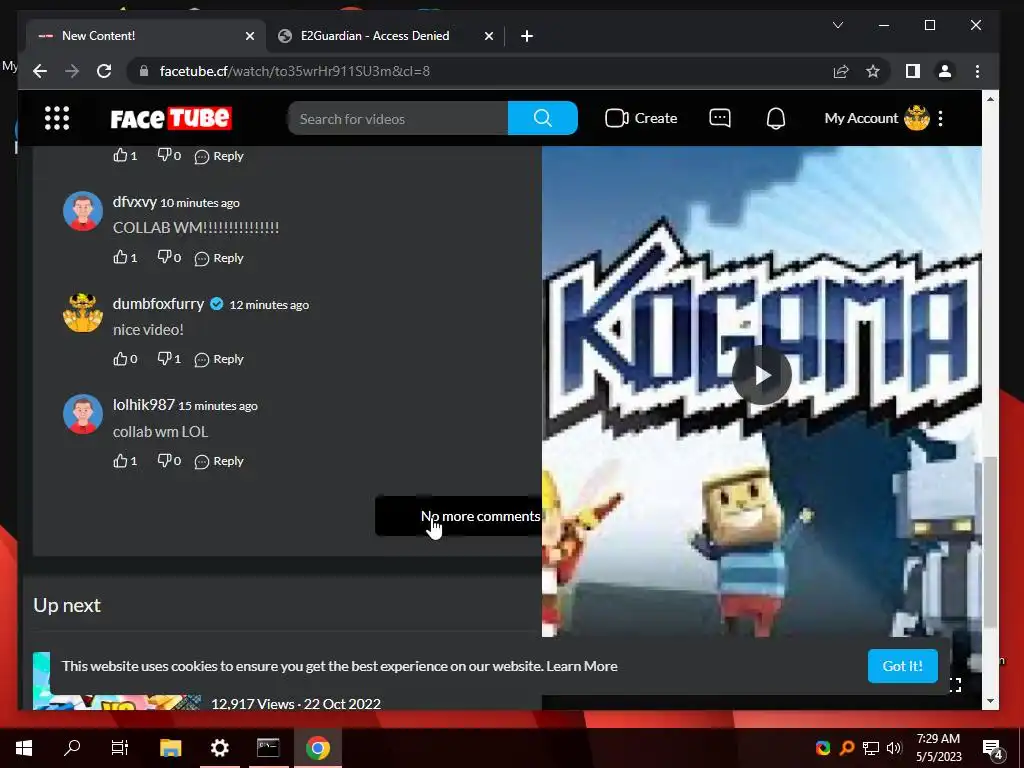Open the tab search chevron
Viewport: 1024px width, 768px height.
pos(838,25)
